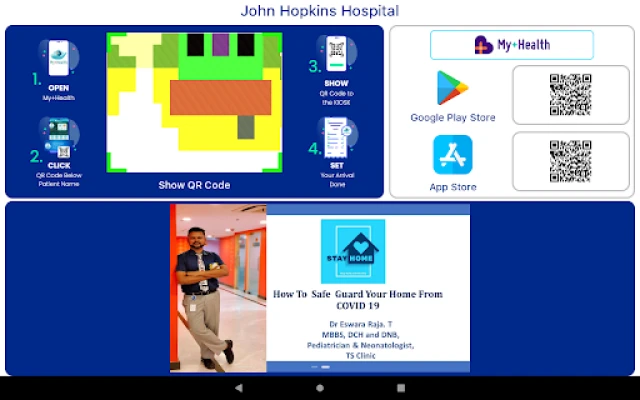
Task: Click the App Store label
Action: [x=453, y=187]
